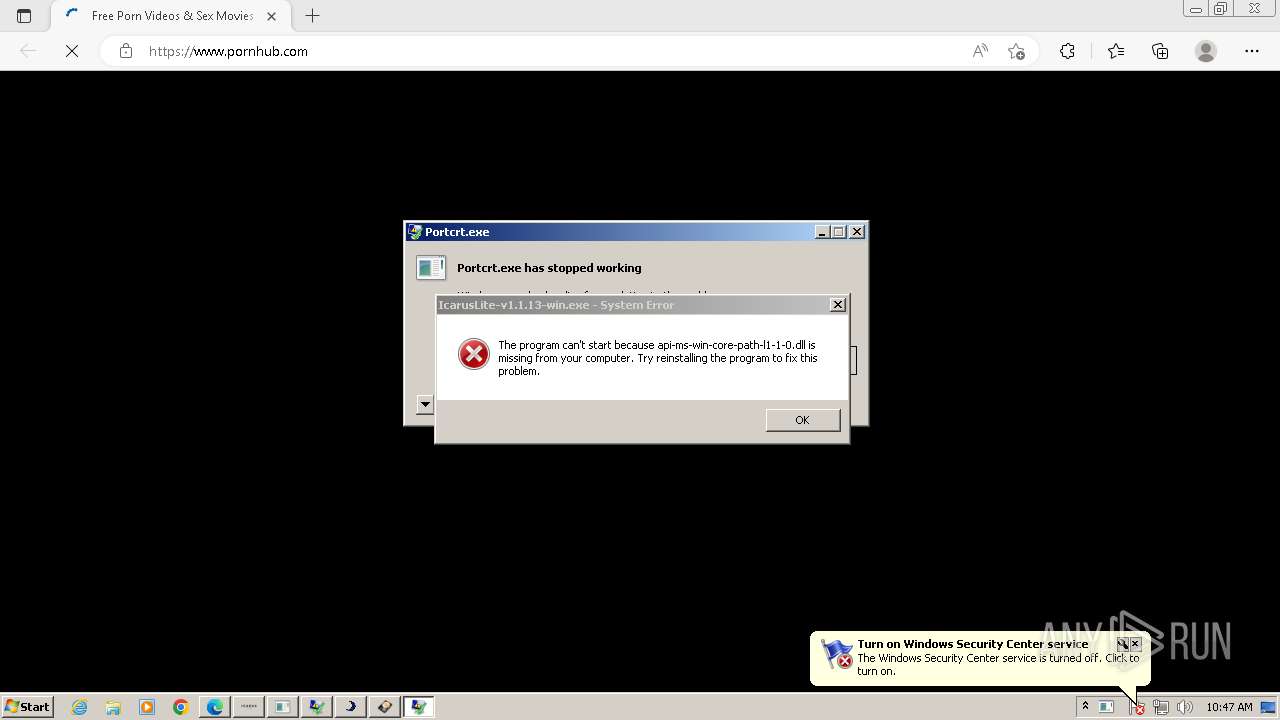Viewport: 1280px width, 720px height.
Task: Open Windows Media Player from taskbar
Action: (x=147, y=707)
